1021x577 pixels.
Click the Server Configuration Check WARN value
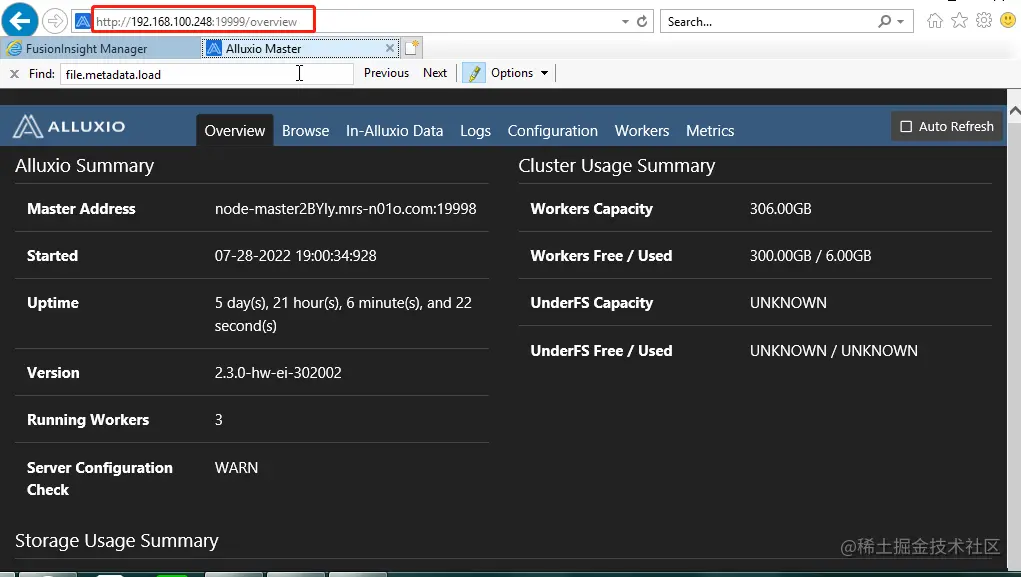point(236,468)
